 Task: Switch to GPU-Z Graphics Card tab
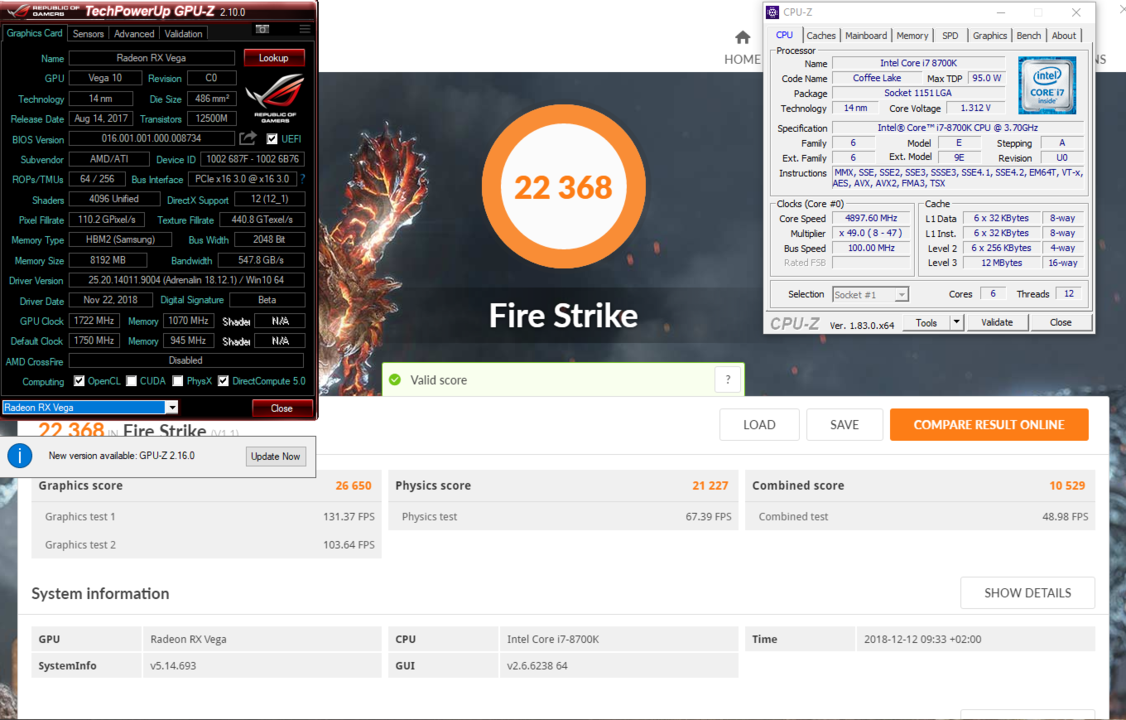tap(34, 33)
